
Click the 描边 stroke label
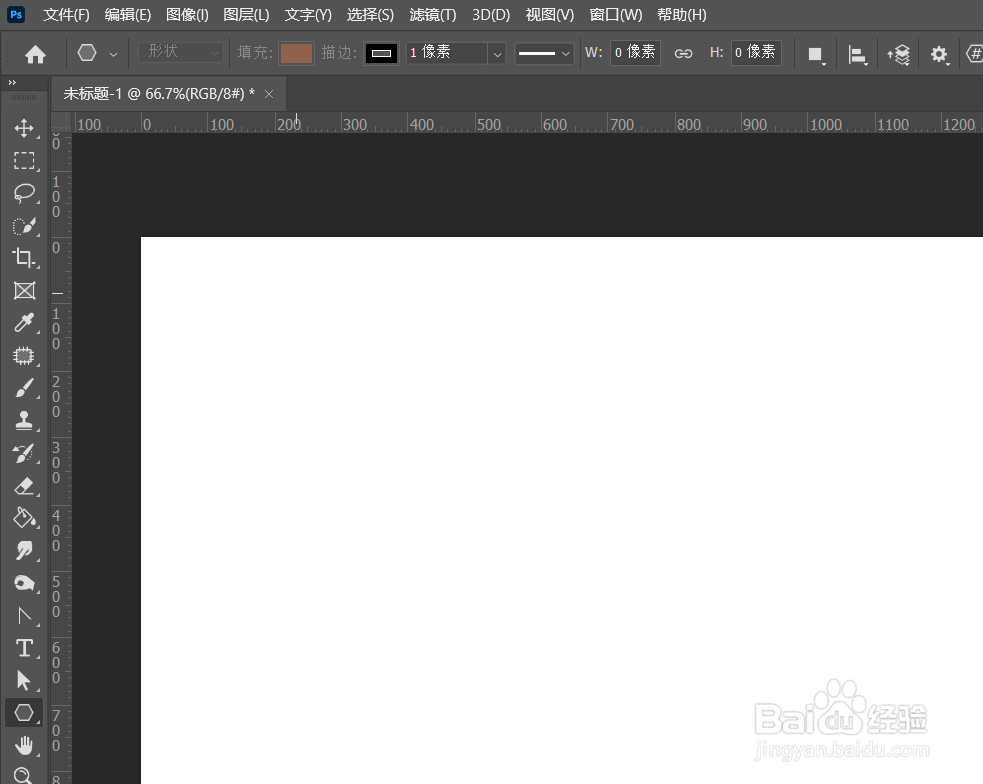click(339, 53)
